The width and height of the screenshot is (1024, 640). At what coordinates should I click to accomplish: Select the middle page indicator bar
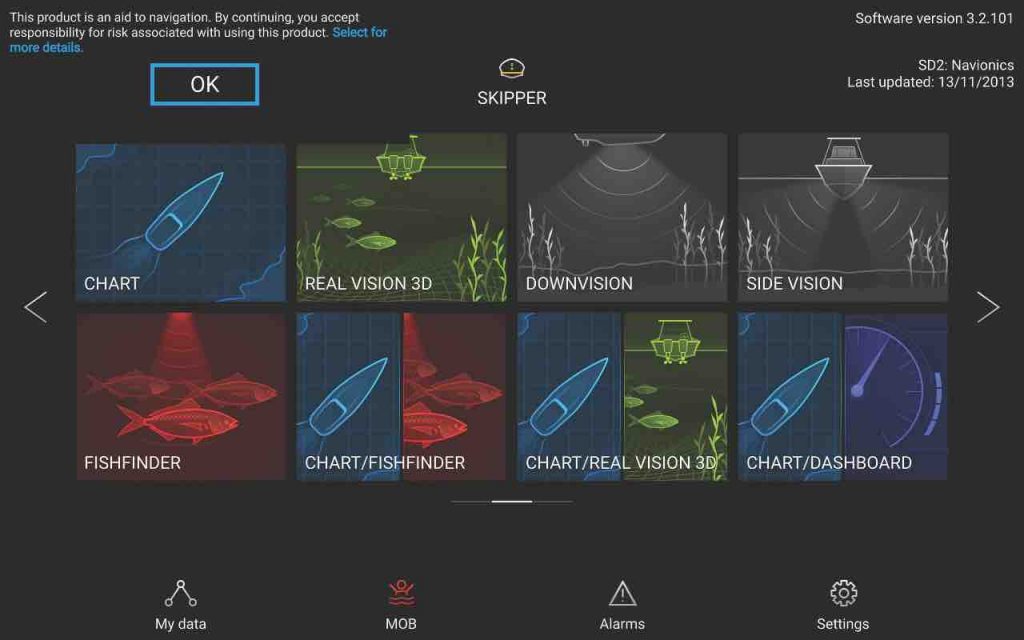511,502
